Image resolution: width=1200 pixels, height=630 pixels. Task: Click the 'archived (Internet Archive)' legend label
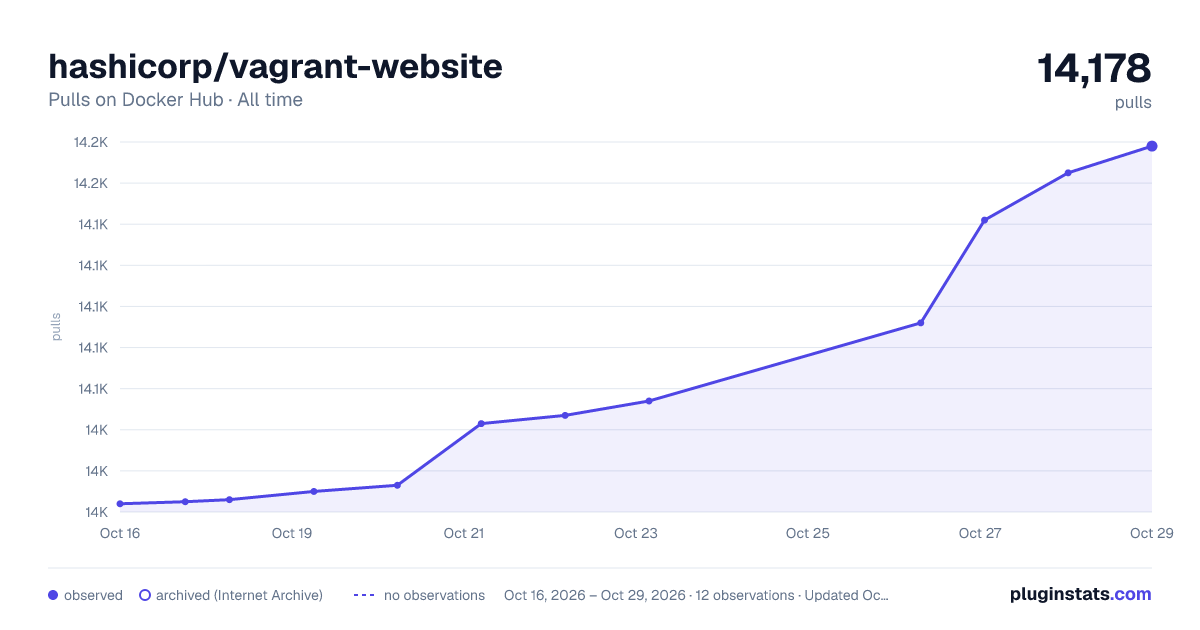(x=239, y=595)
